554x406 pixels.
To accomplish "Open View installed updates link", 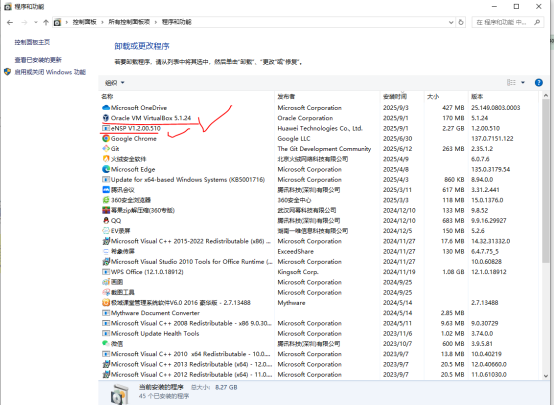I will 38,60.
